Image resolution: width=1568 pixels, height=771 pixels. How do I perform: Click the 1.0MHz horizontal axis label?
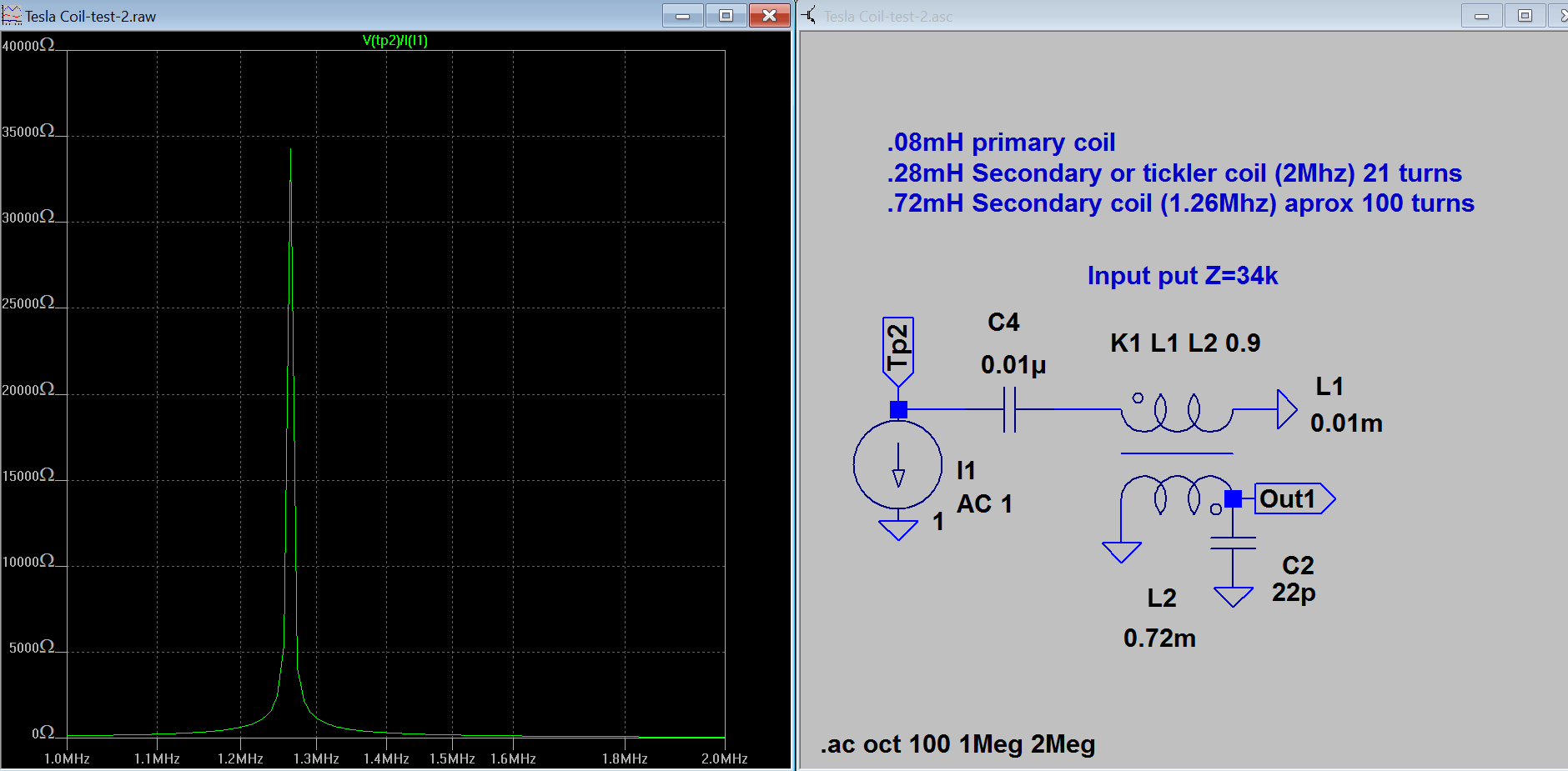67,758
